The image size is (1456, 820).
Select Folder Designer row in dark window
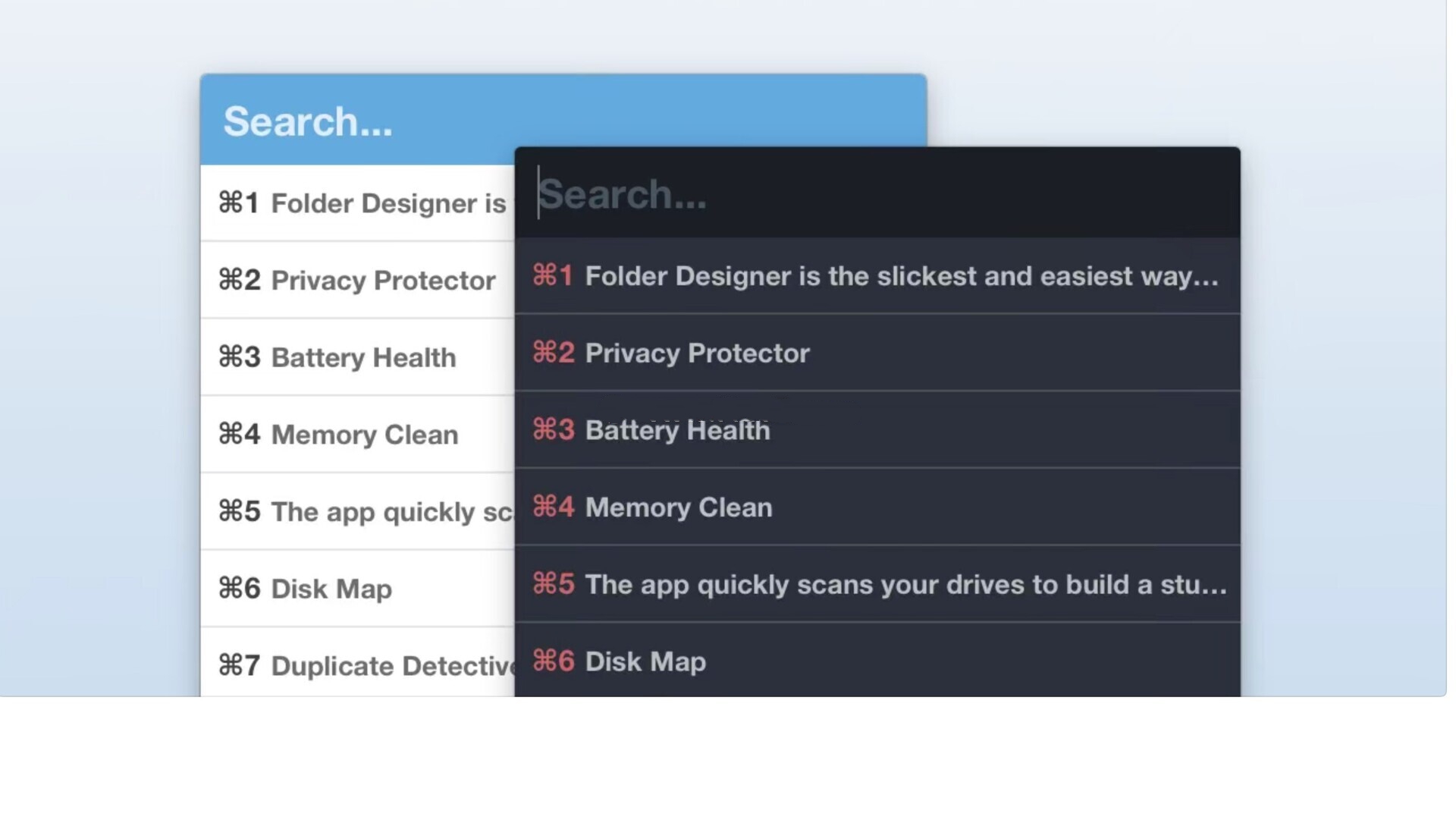(877, 276)
